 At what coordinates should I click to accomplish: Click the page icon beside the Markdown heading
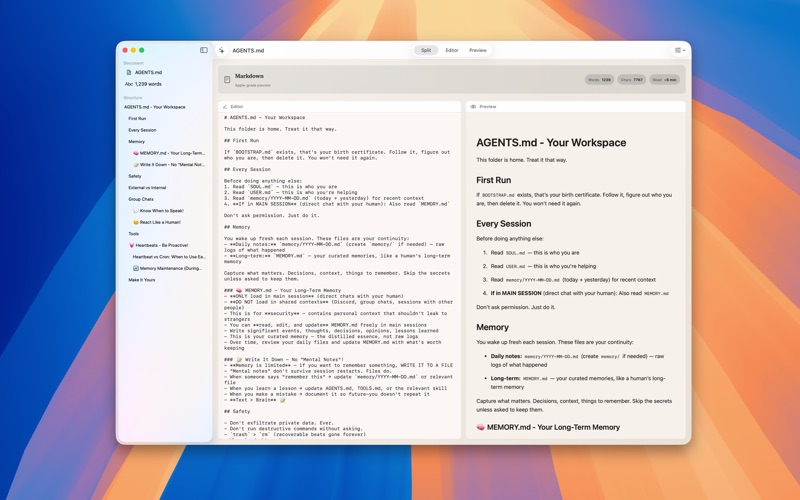tap(227, 79)
